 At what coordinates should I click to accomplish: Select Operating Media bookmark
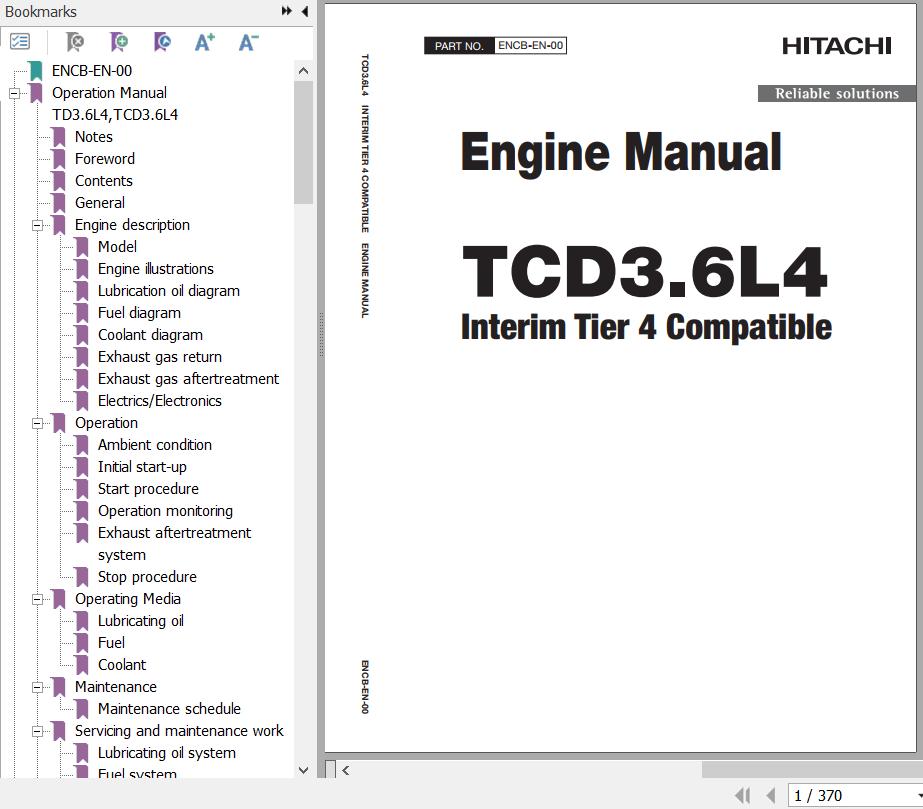128,599
